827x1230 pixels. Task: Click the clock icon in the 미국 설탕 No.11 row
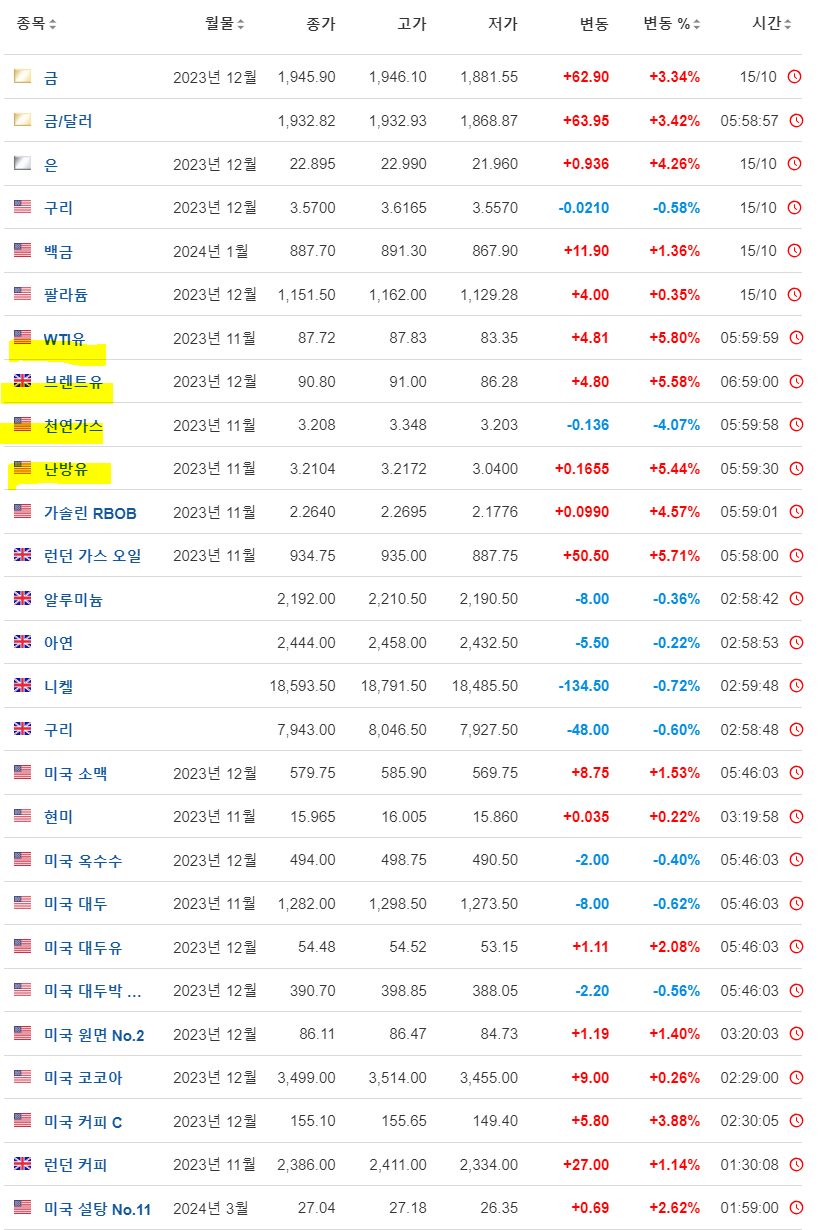pyautogui.click(x=795, y=1208)
